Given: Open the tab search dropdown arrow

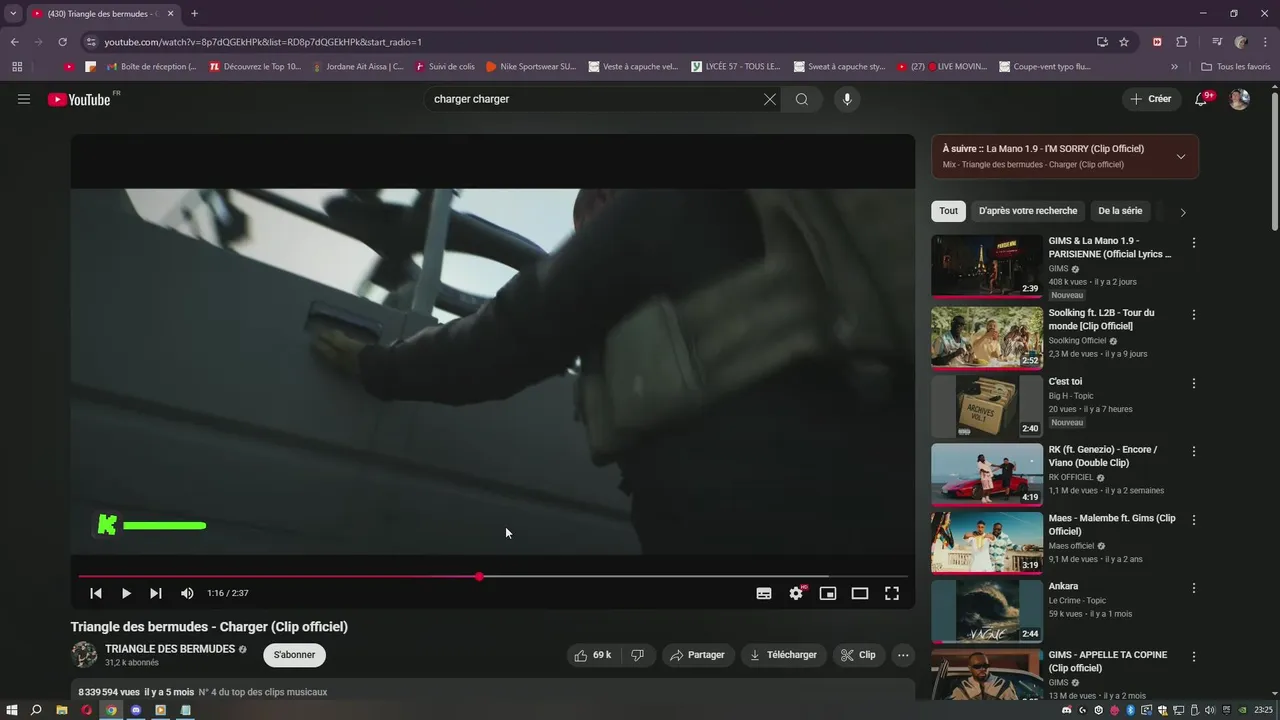Looking at the screenshot, I should [13, 14].
